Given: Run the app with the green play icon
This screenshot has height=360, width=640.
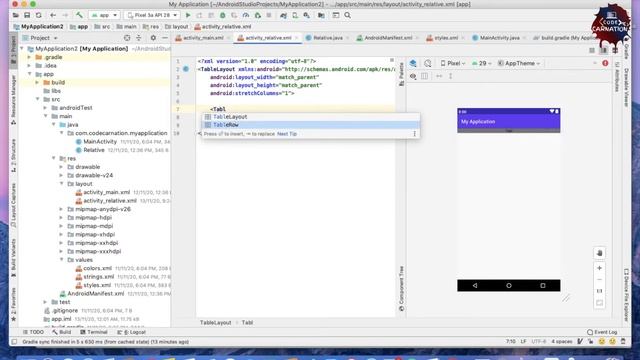Looking at the screenshot, I should 188,15.
